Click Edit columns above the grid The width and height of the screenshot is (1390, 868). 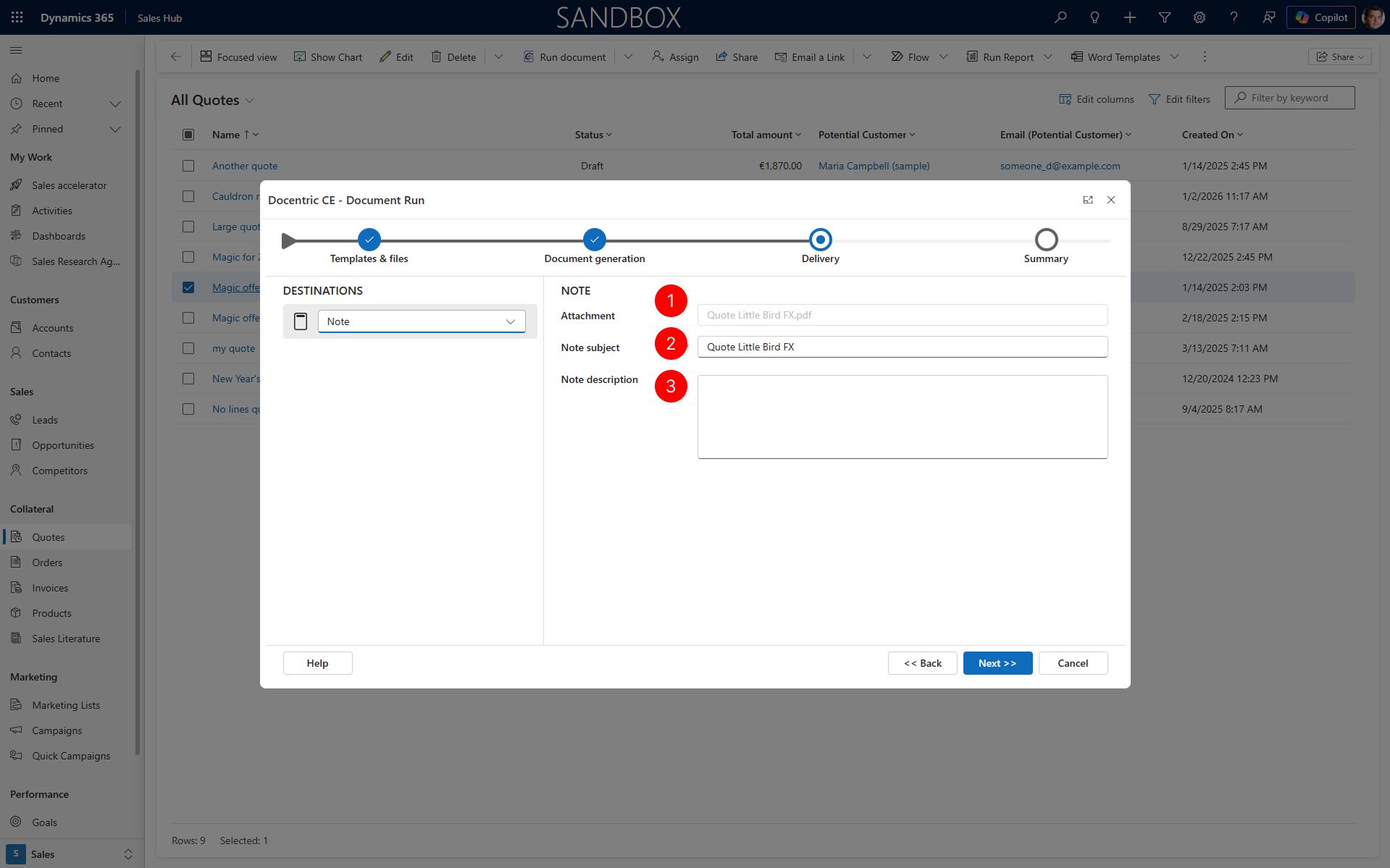coord(1096,99)
